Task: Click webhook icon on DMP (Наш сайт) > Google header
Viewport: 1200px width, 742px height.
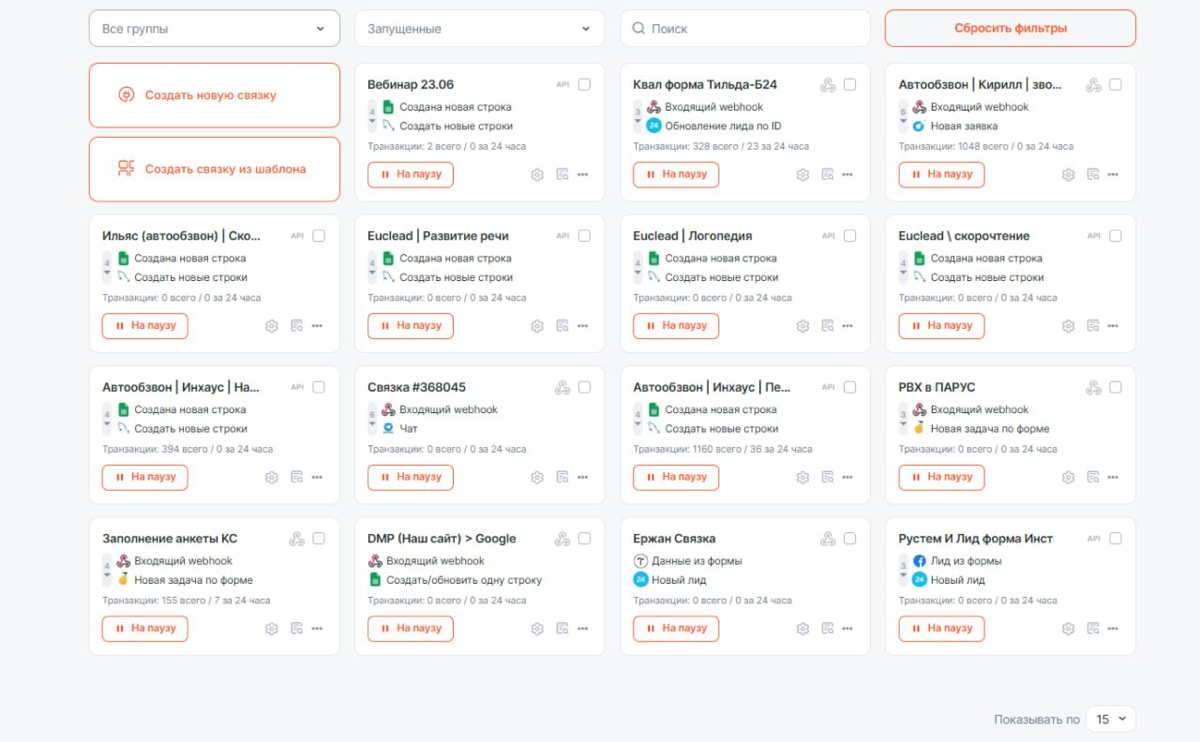Action: pos(562,538)
